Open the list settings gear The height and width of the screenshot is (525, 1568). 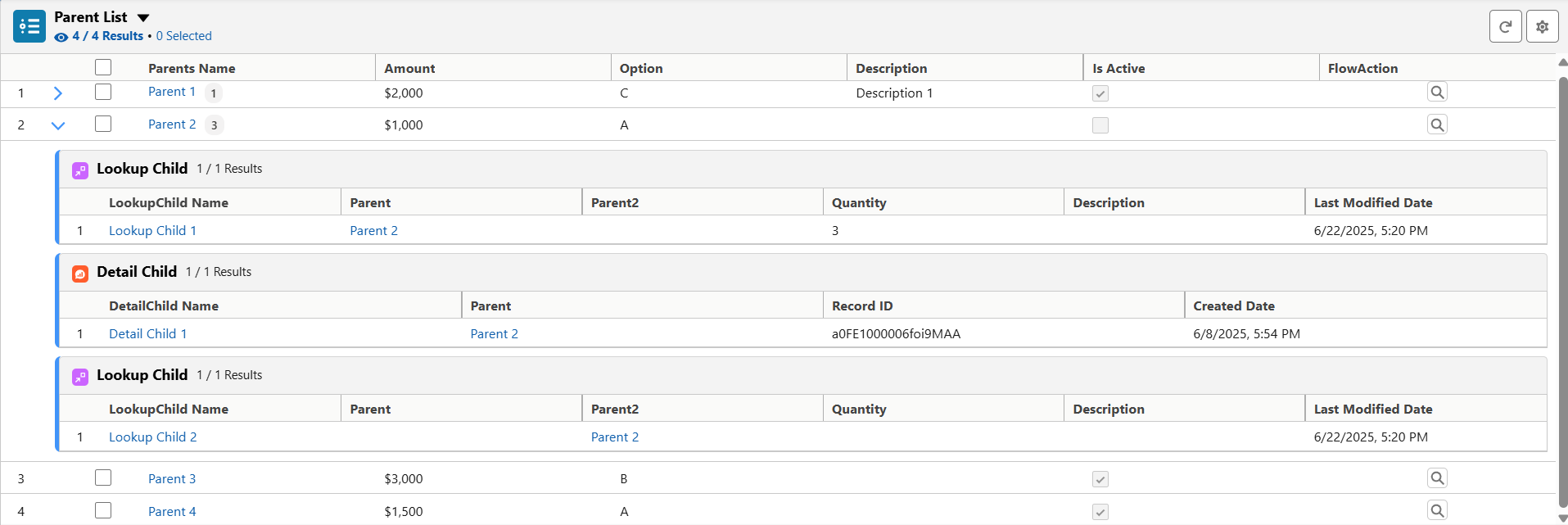pyautogui.click(x=1542, y=26)
